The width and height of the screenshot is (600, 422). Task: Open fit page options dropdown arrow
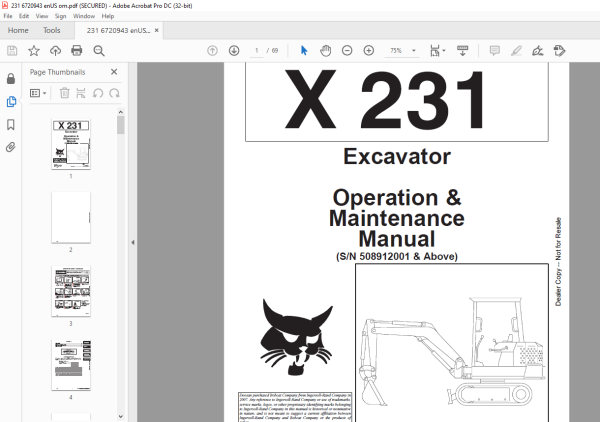(x=444, y=51)
